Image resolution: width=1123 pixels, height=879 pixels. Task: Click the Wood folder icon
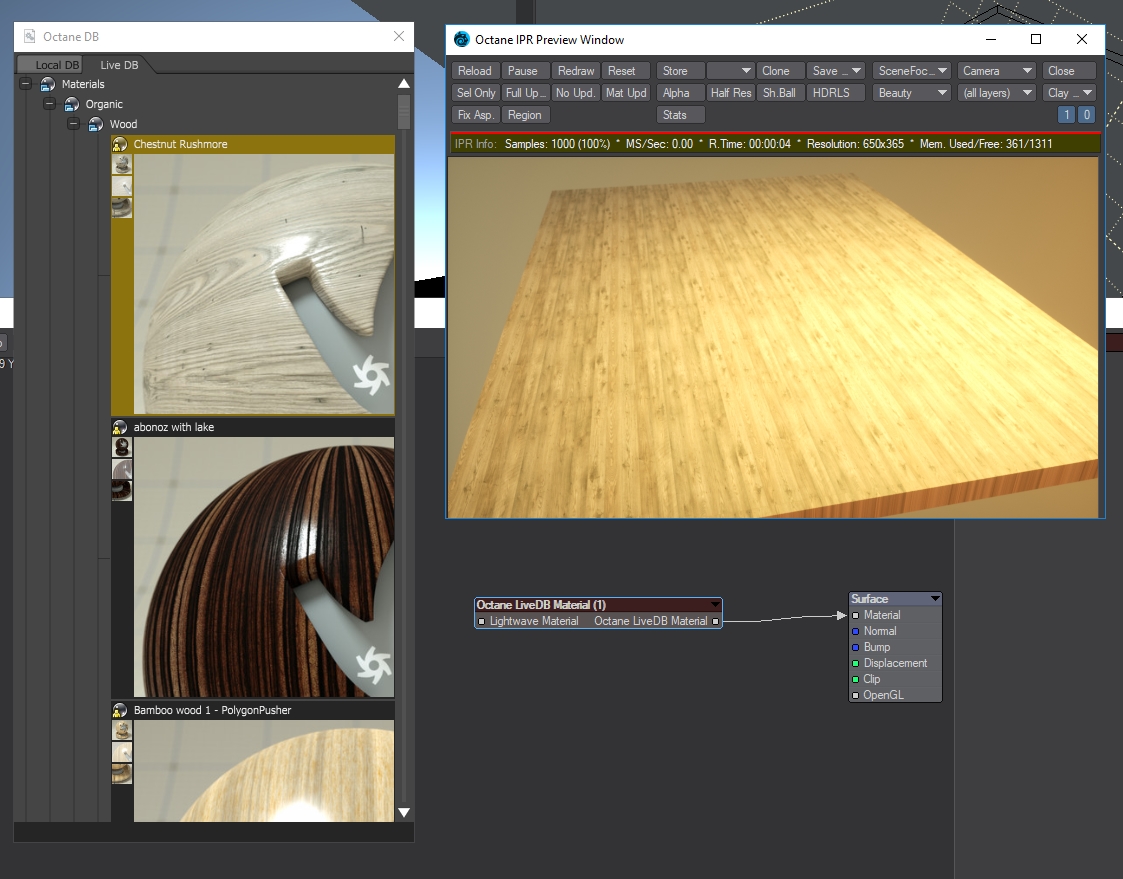[95, 125]
